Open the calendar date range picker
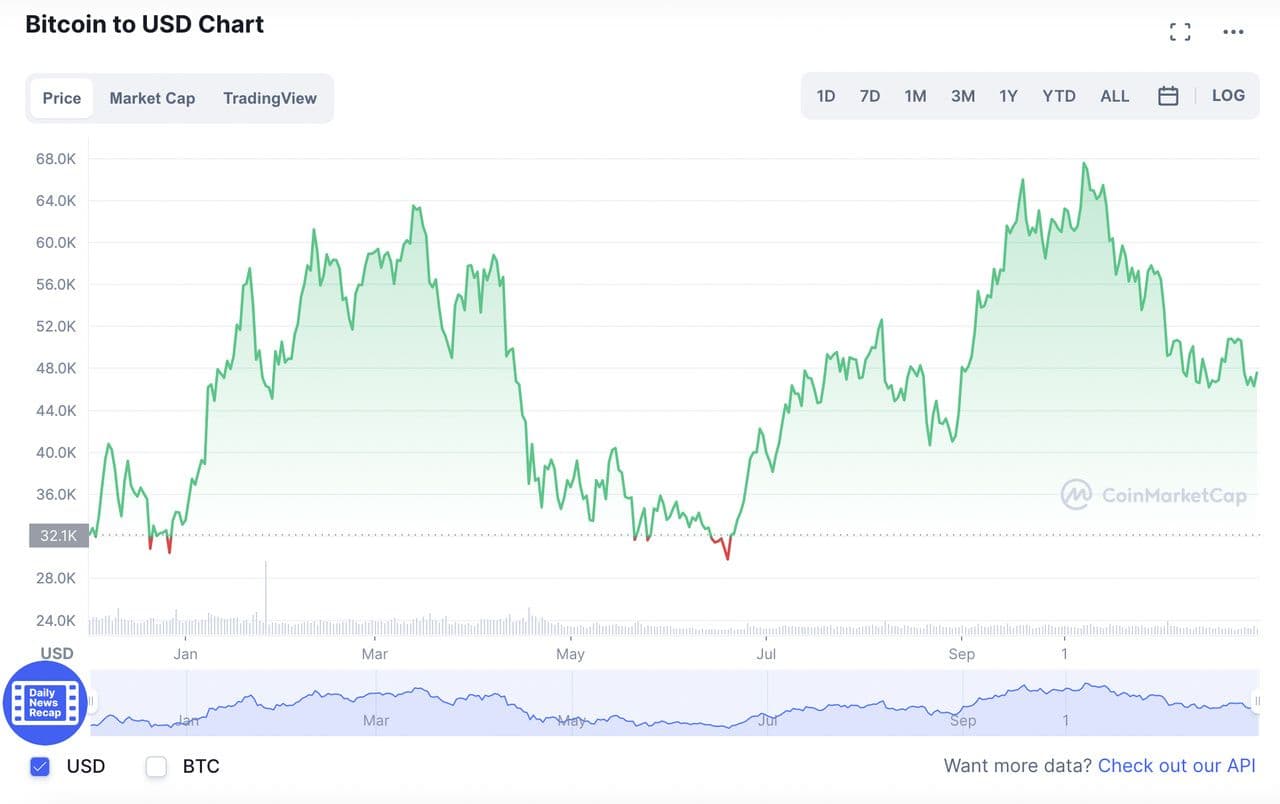Screen dimensions: 1280x804 pos(1168,96)
